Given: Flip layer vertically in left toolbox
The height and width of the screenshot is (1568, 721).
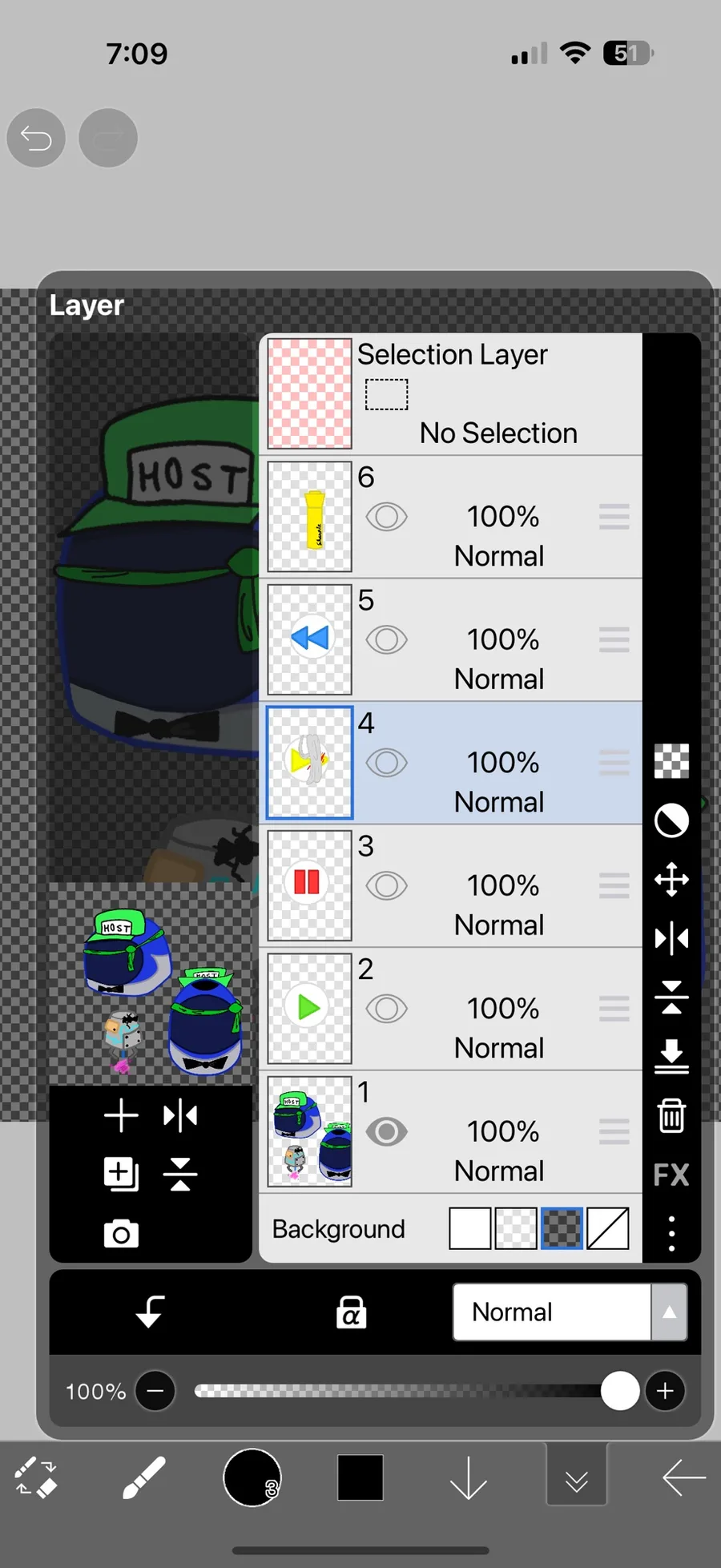Looking at the screenshot, I should 180,1175.
